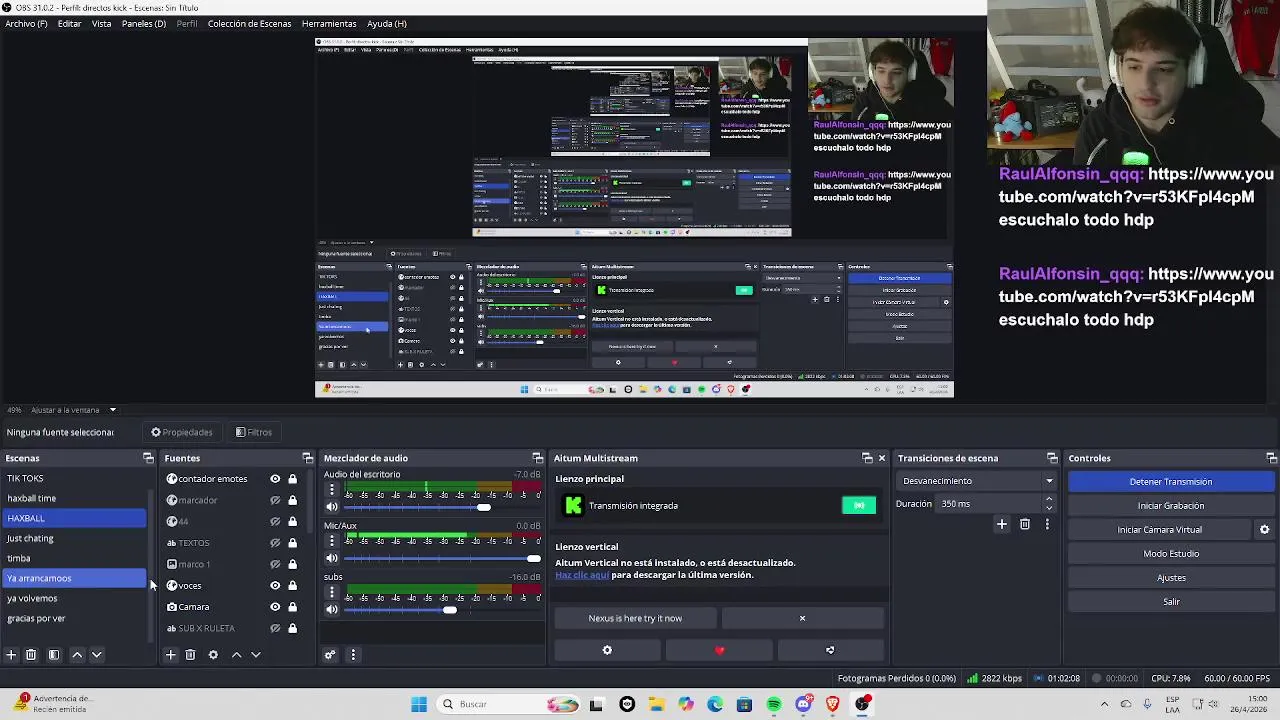
Task: Move selected source down in Fuentes
Action: [256, 655]
